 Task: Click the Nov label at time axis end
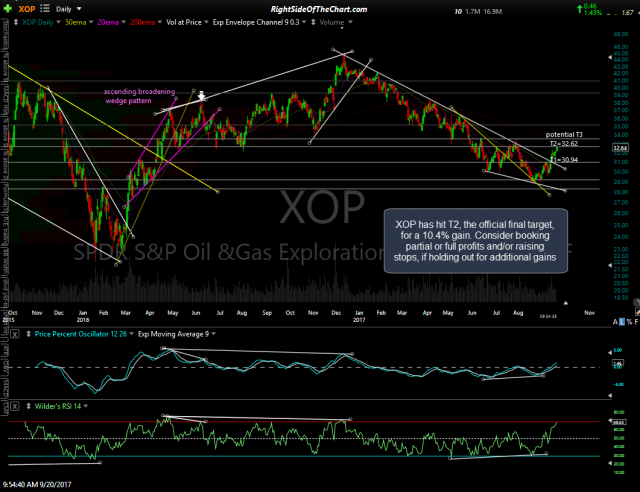tap(589, 313)
